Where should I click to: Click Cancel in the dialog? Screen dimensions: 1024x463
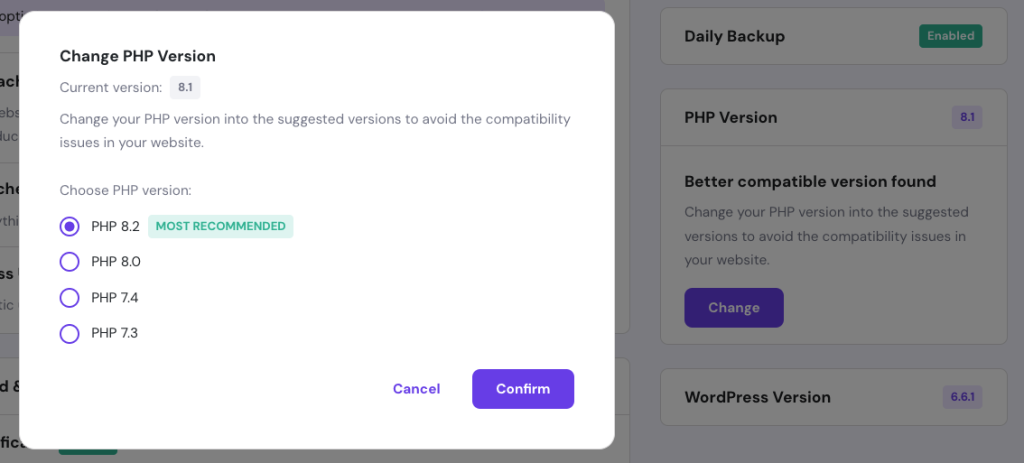416,389
